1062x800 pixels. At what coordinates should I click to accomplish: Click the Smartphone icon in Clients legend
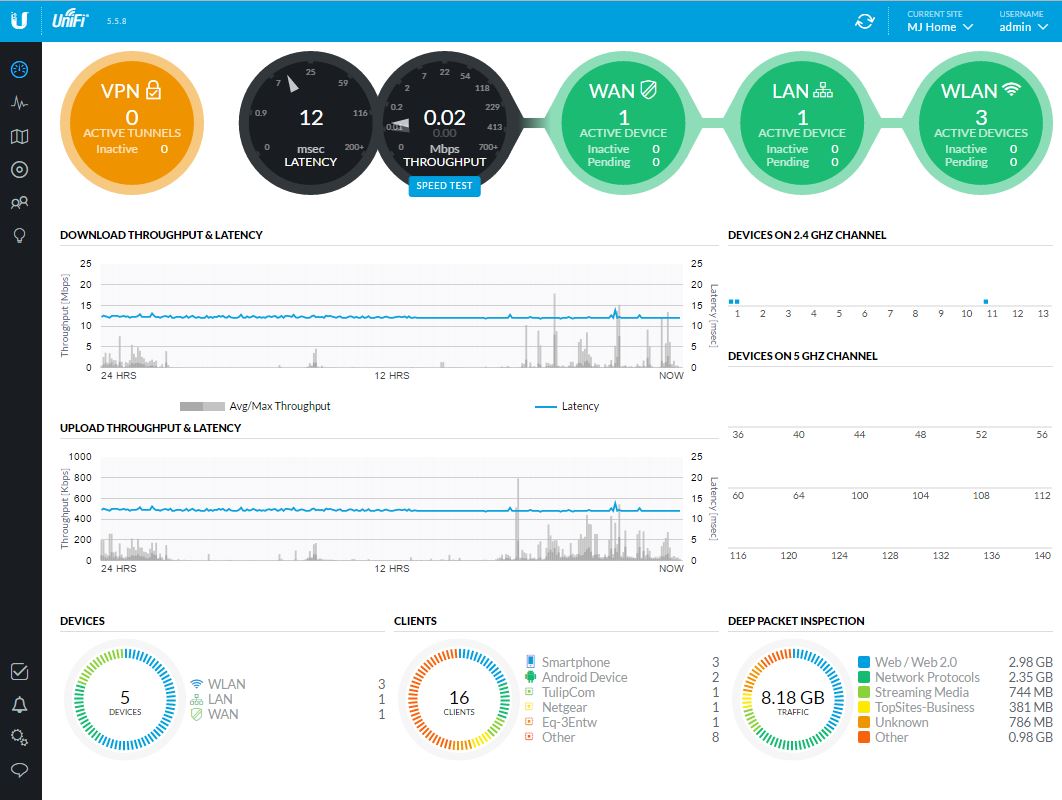(530, 661)
